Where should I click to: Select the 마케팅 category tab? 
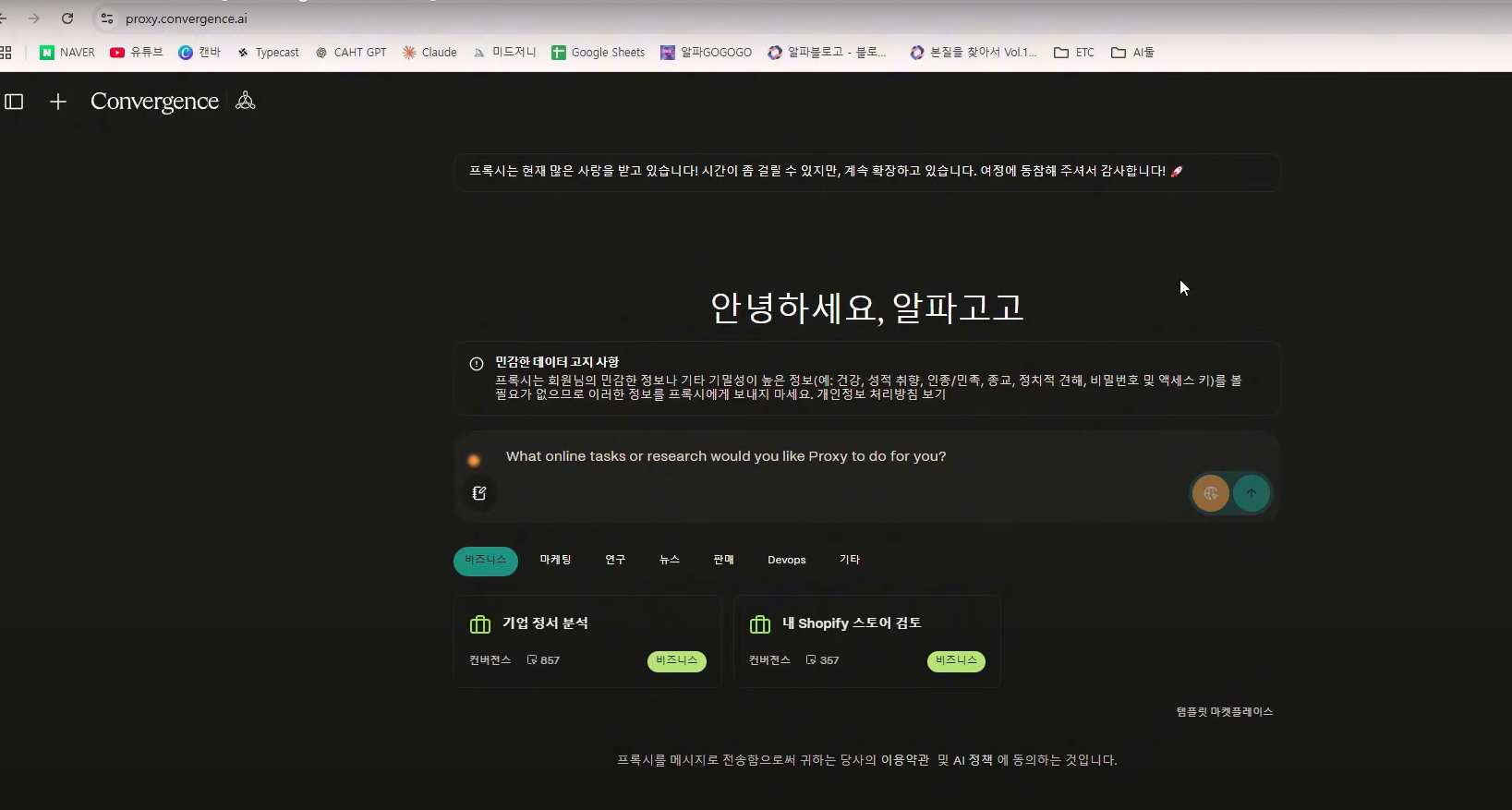pyautogui.click(x=556, y=560)
